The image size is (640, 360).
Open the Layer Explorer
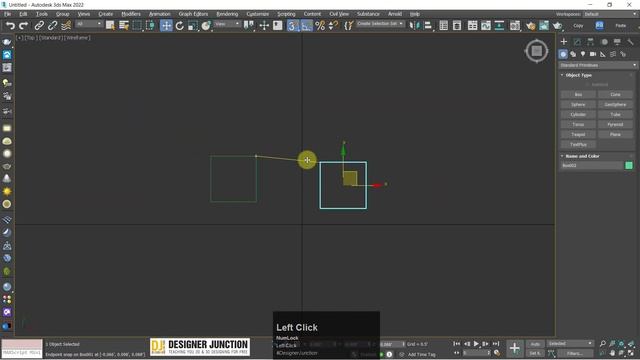tap(457, 26)
